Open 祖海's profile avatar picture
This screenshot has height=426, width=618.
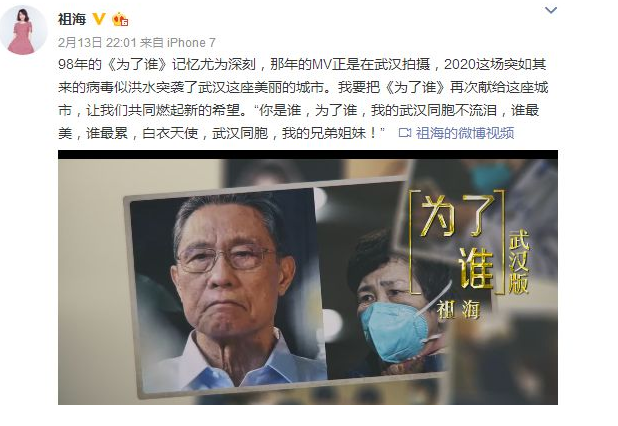[23, 30]
